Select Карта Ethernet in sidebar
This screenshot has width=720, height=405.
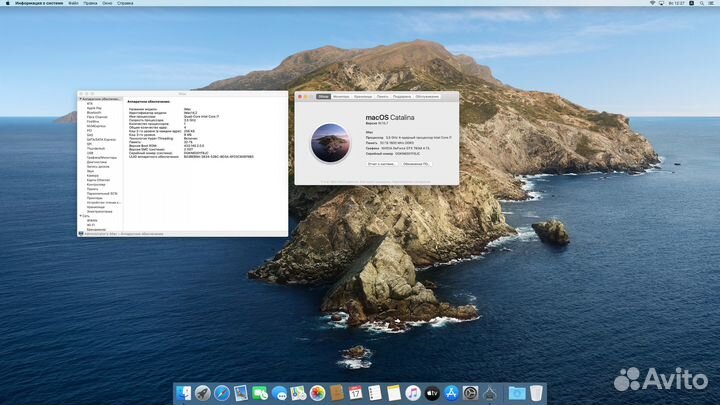tap(98, 180)
